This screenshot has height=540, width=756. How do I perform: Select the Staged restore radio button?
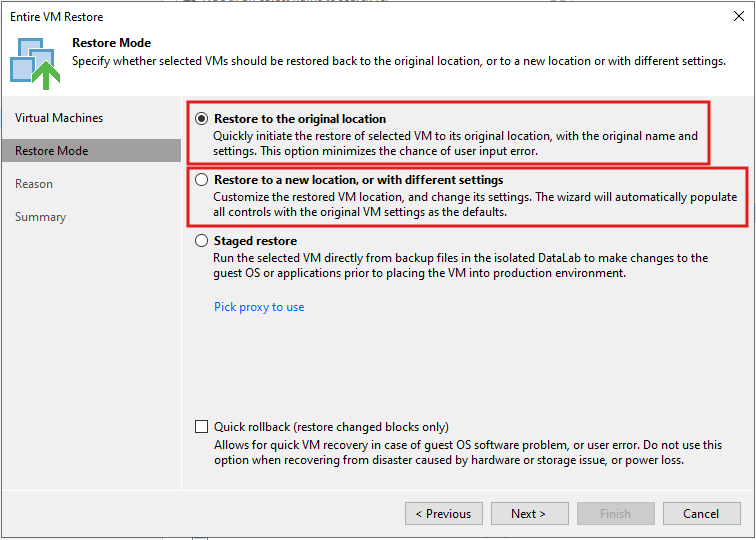point(202,241)
